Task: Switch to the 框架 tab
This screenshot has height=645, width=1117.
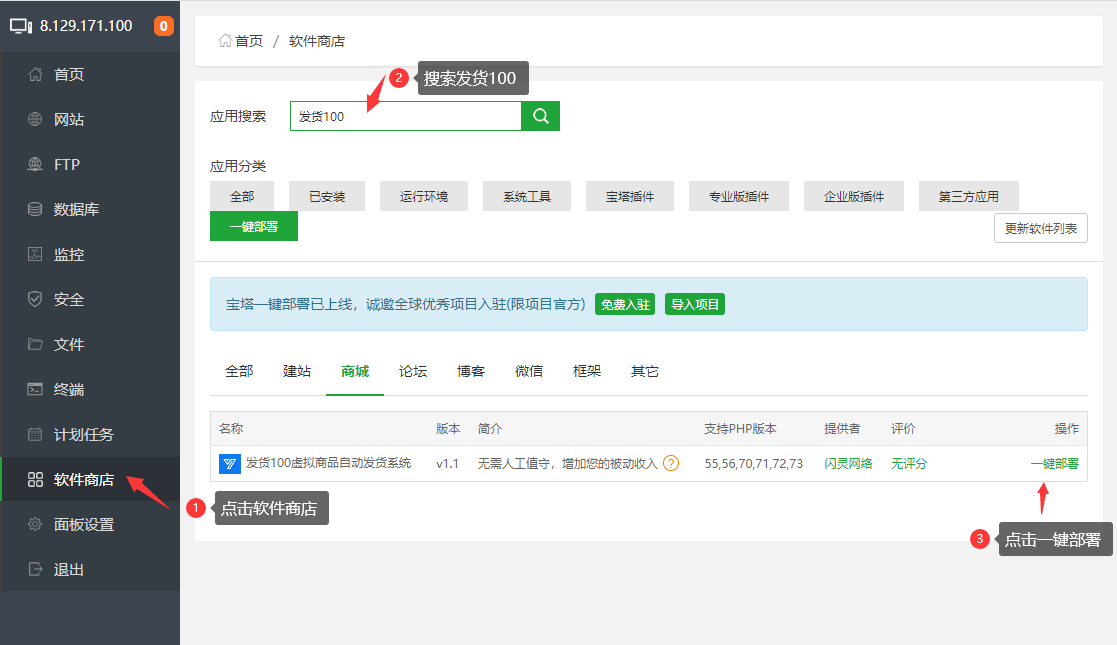Action: tap(587, 371)
